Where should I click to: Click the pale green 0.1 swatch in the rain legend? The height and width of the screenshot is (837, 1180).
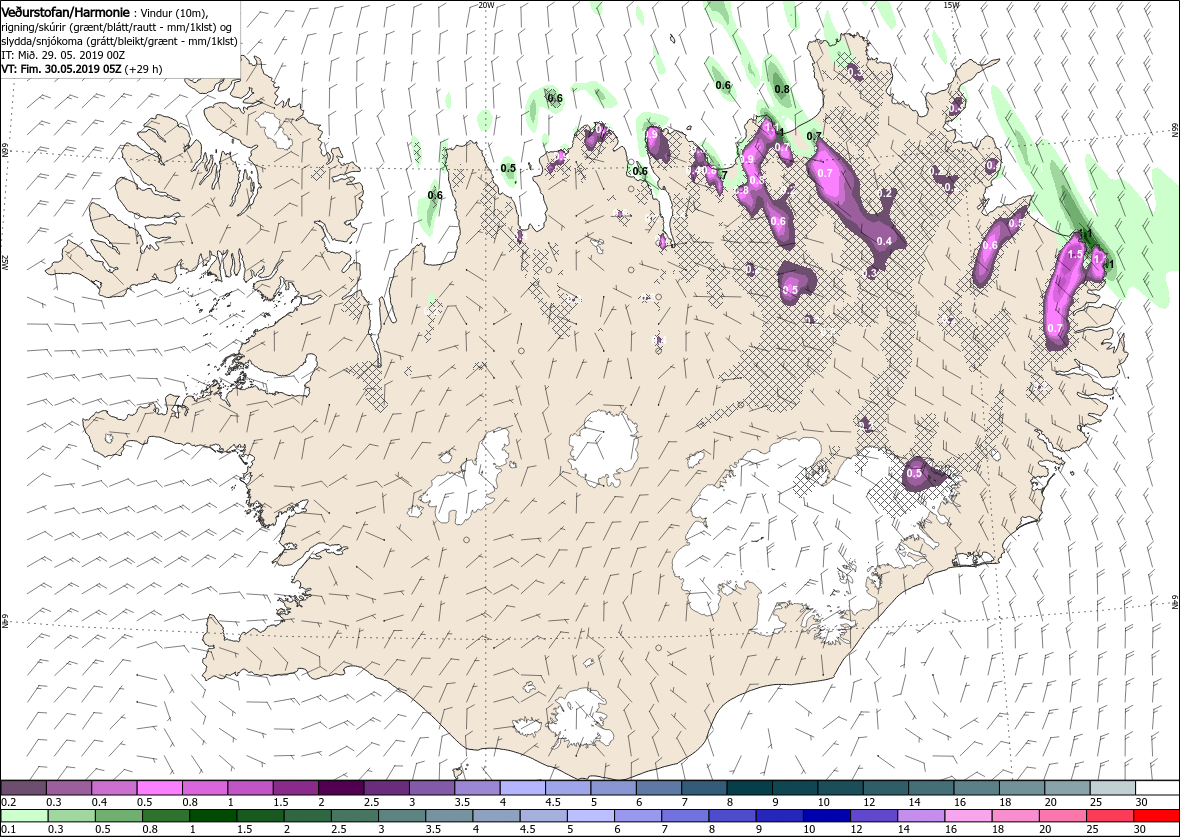click(x=24, y=816)
